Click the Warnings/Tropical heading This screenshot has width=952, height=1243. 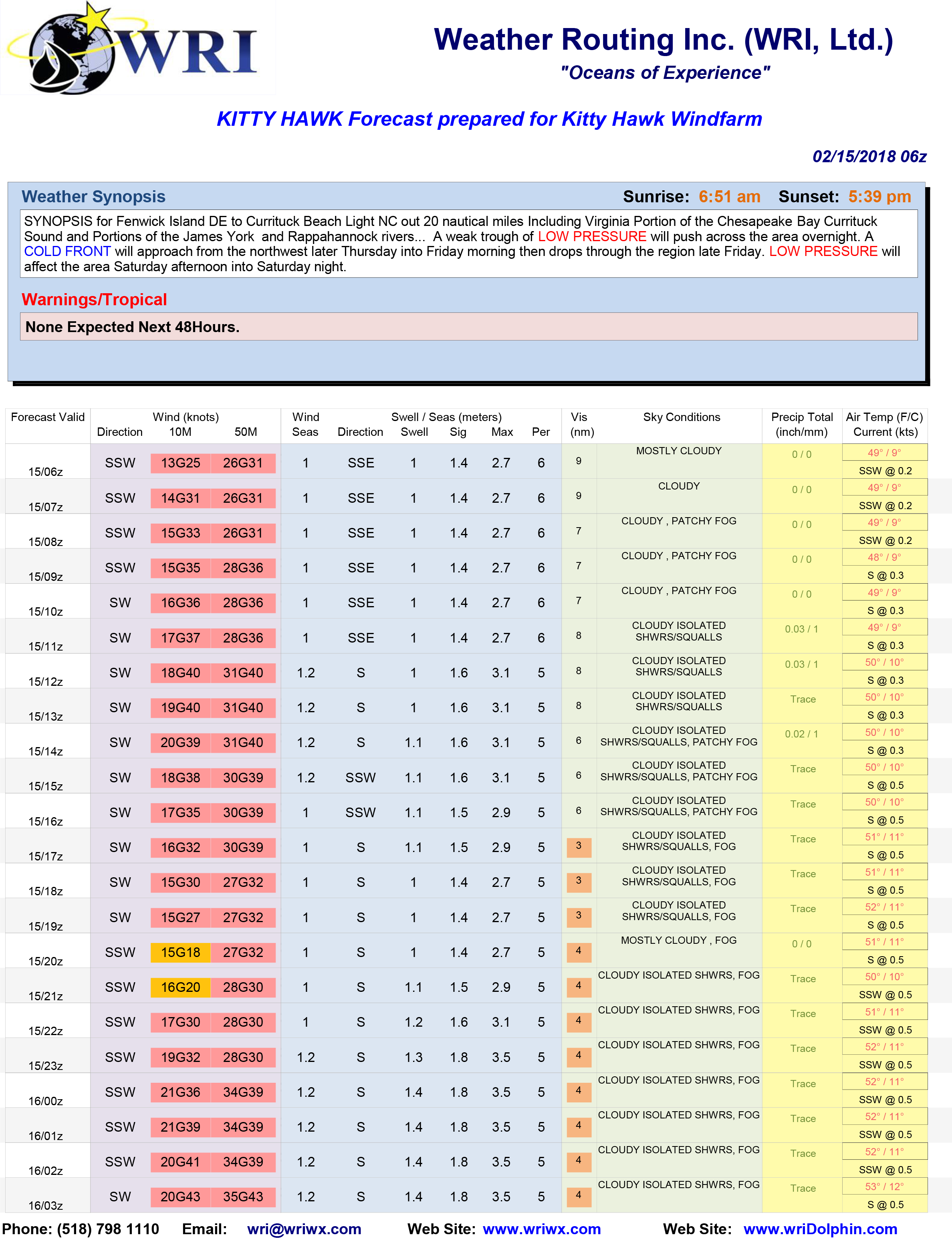[95, 300]
